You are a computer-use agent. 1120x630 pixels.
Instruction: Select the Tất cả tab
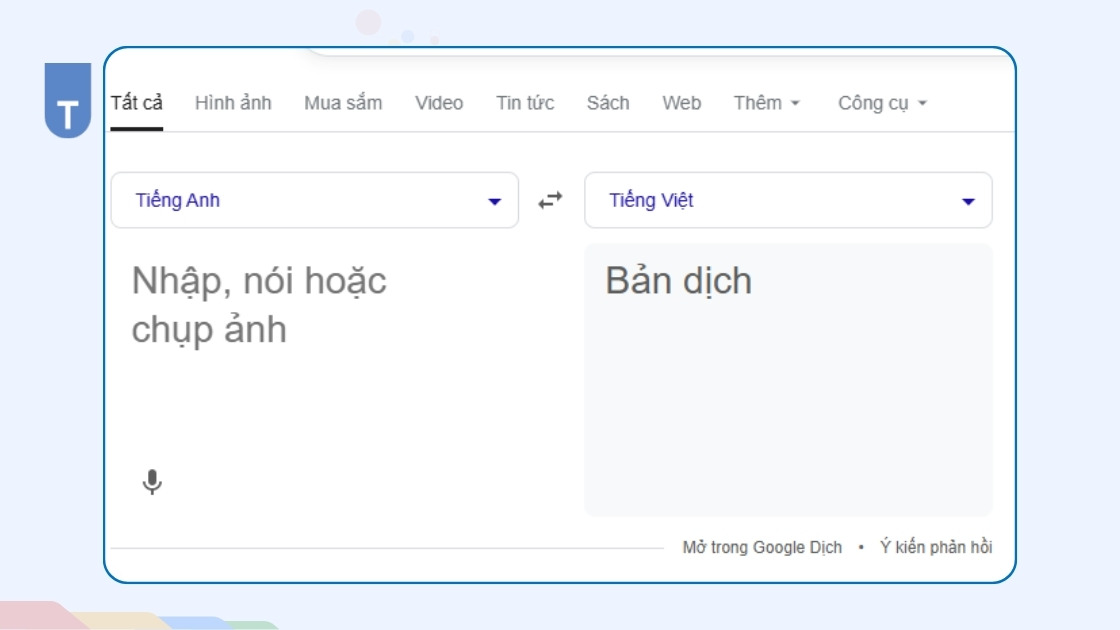pyautogui.click(x=136, y=103)
